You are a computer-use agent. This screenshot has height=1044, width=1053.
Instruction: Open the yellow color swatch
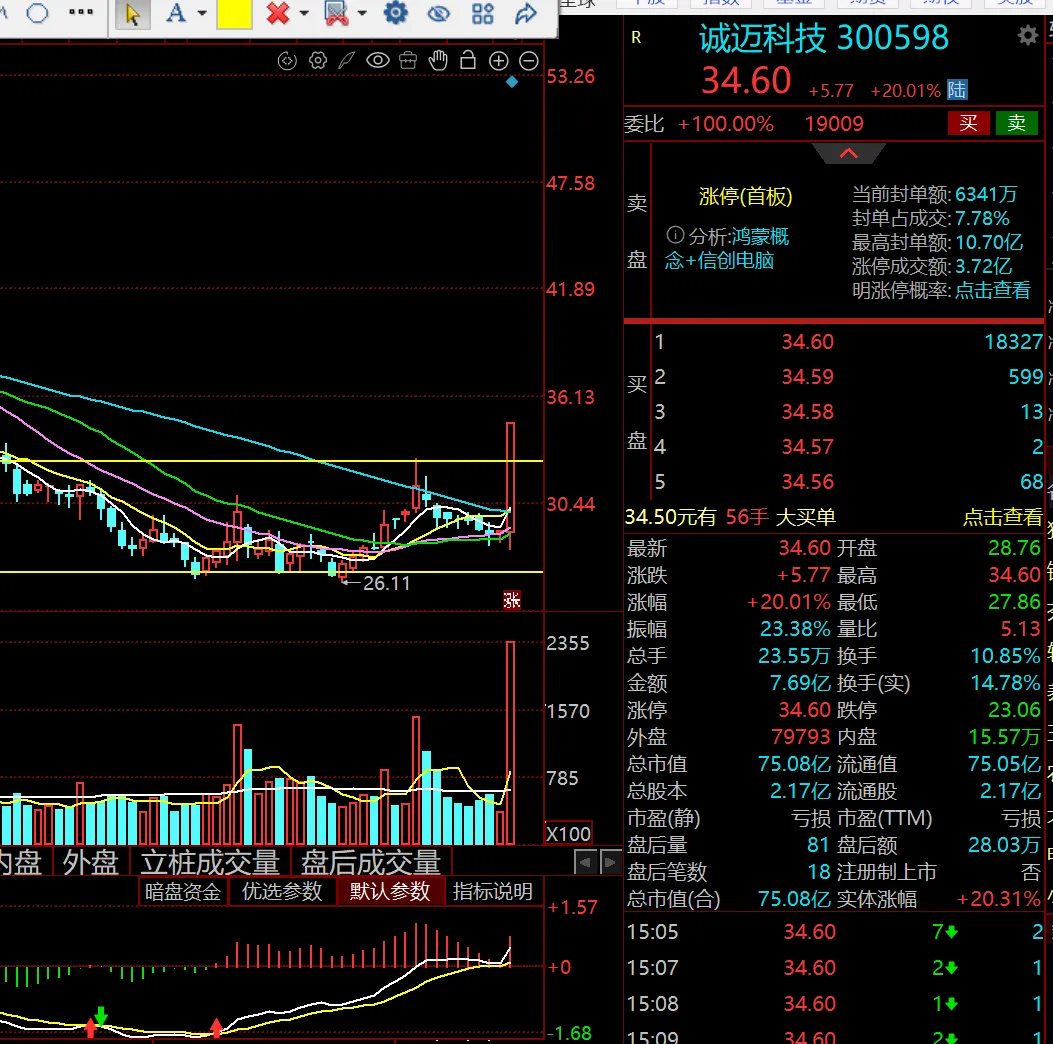point(234,13)
